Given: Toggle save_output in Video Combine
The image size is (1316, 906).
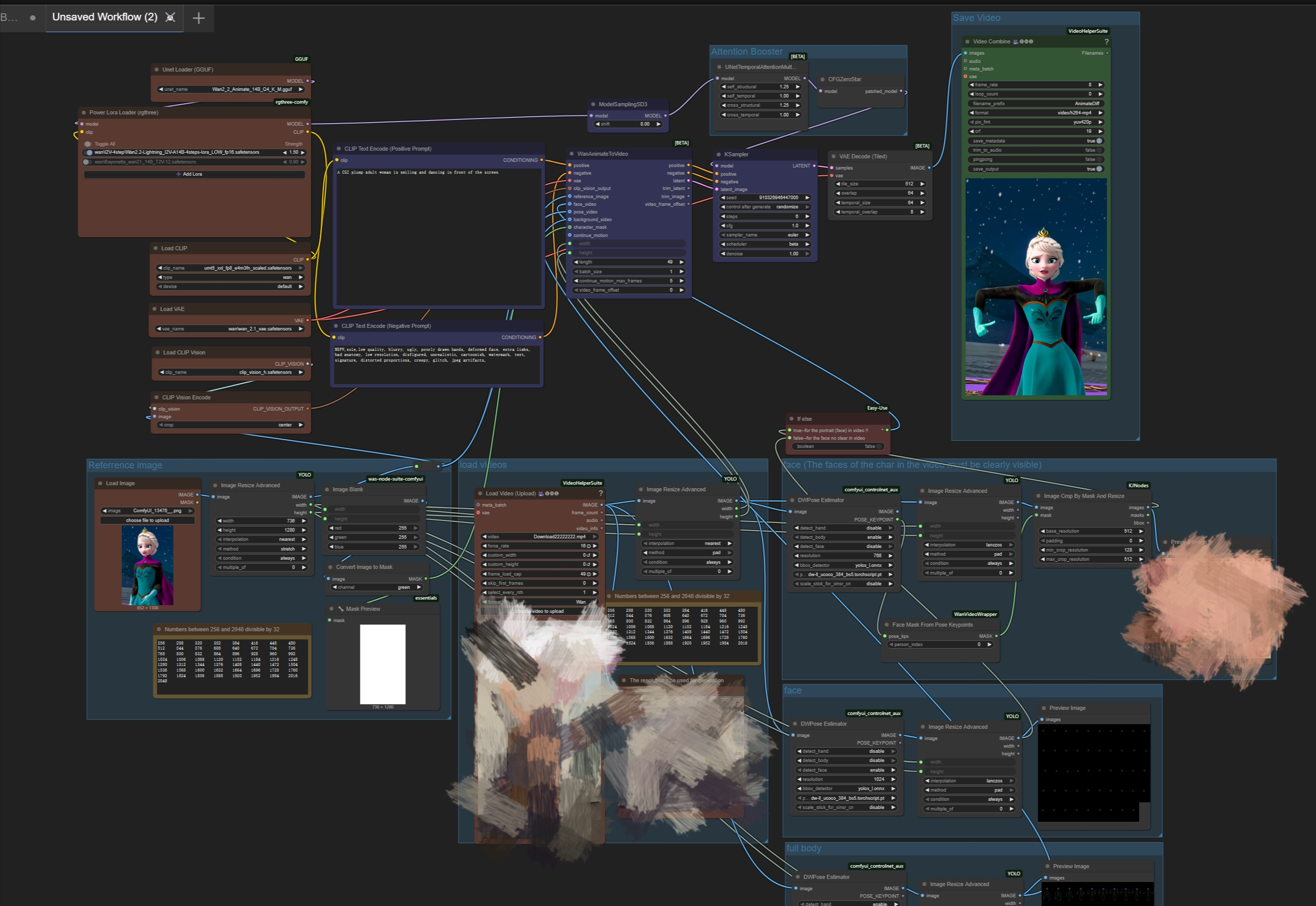Looking at the screenshot, I should point(1100,169).
